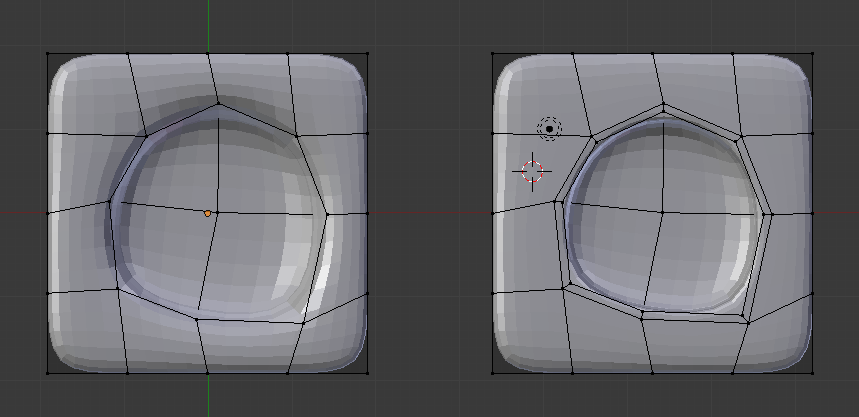The image size is (859, 417).
Task: Click the red-white 3D cursor crosshair
Action: pyautogui.click(x=532, y=172)
